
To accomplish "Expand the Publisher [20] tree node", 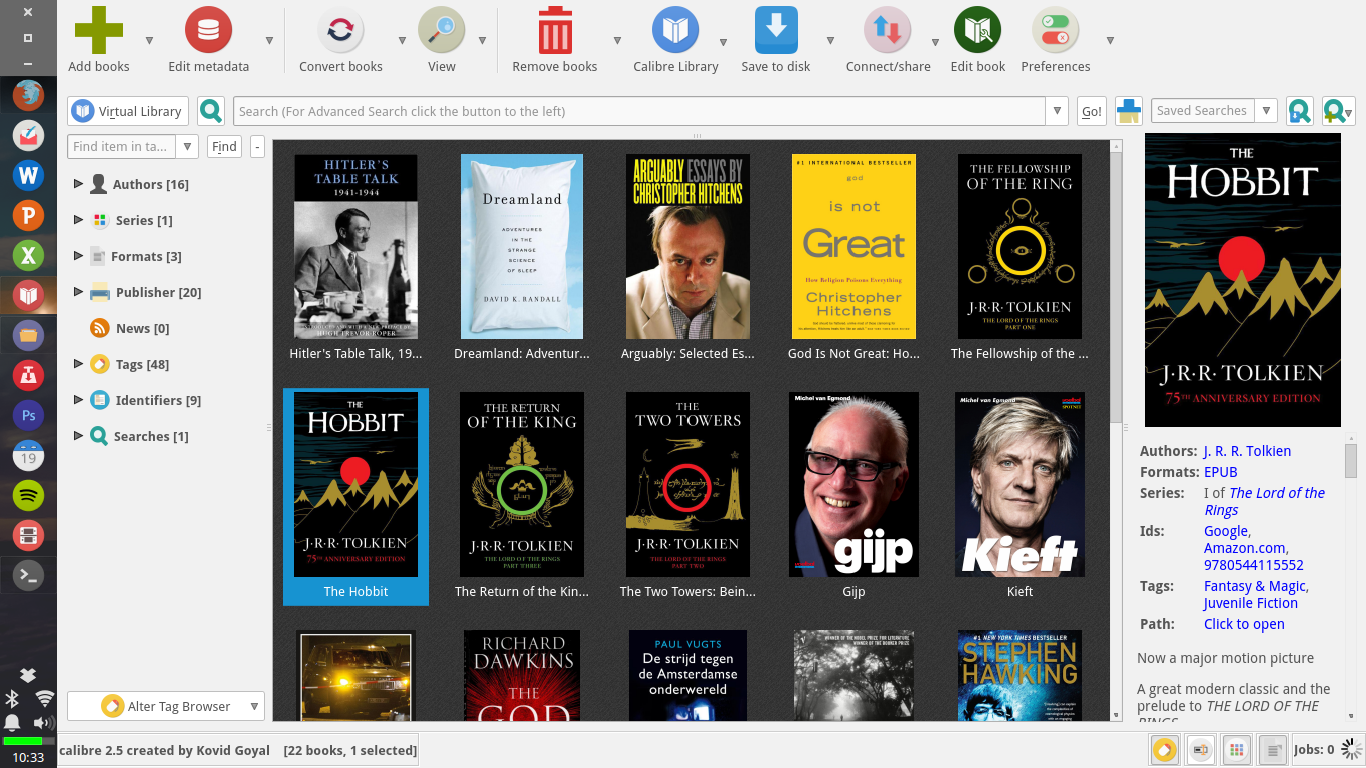I will (x=78, y=292).
